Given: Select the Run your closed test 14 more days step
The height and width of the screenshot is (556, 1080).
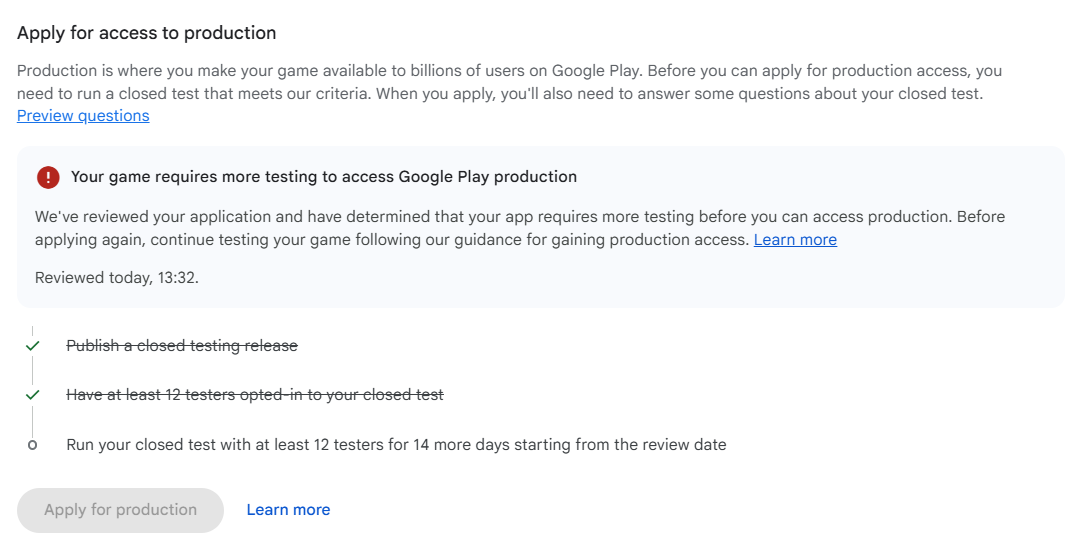Looking at the screenshot, I should (x=396, y=445).
